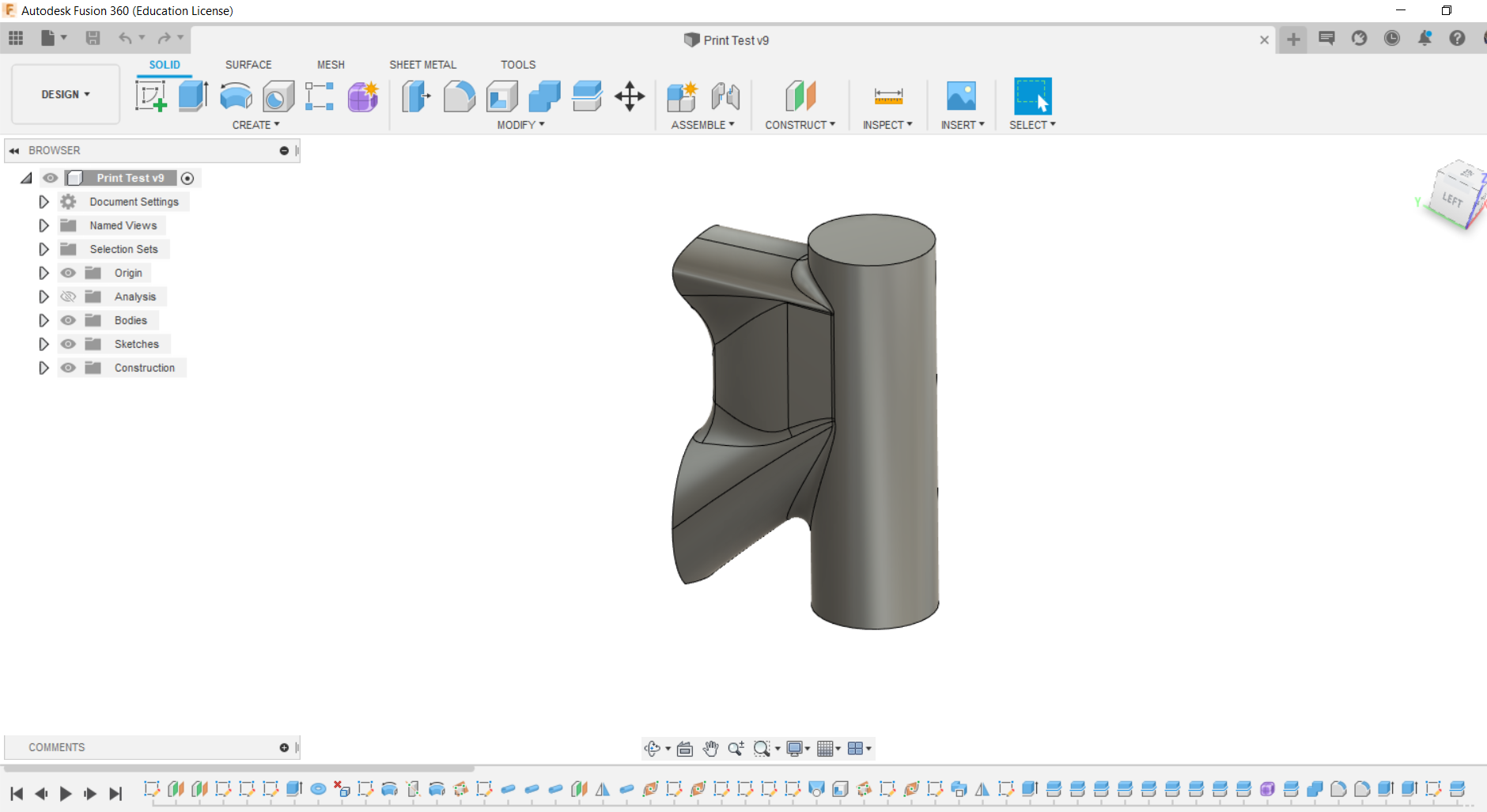The width and height of the screenshot is (1487, 812).
Task: Collapse the Browser panel
Action: click(14, 150)
